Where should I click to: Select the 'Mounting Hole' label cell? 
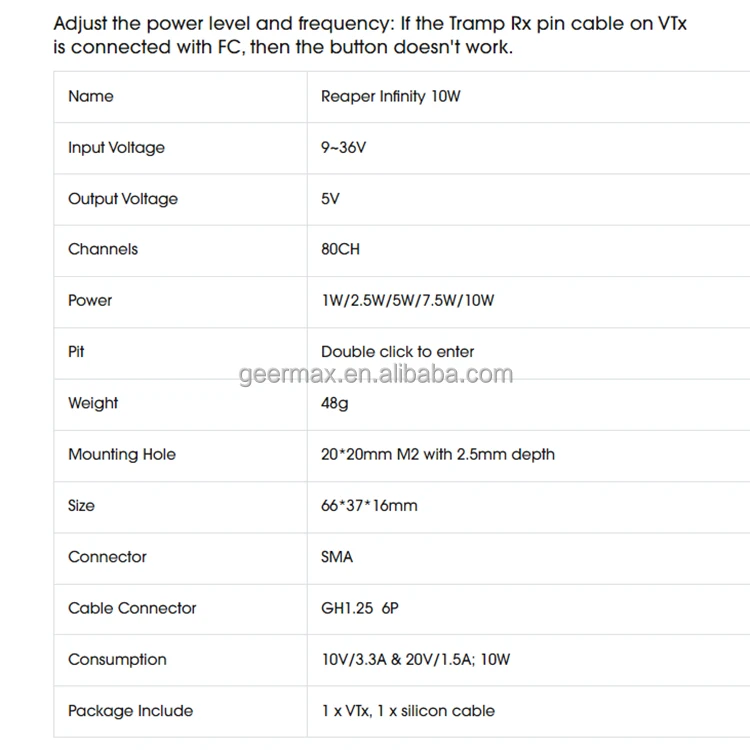[x=121, y=455]
